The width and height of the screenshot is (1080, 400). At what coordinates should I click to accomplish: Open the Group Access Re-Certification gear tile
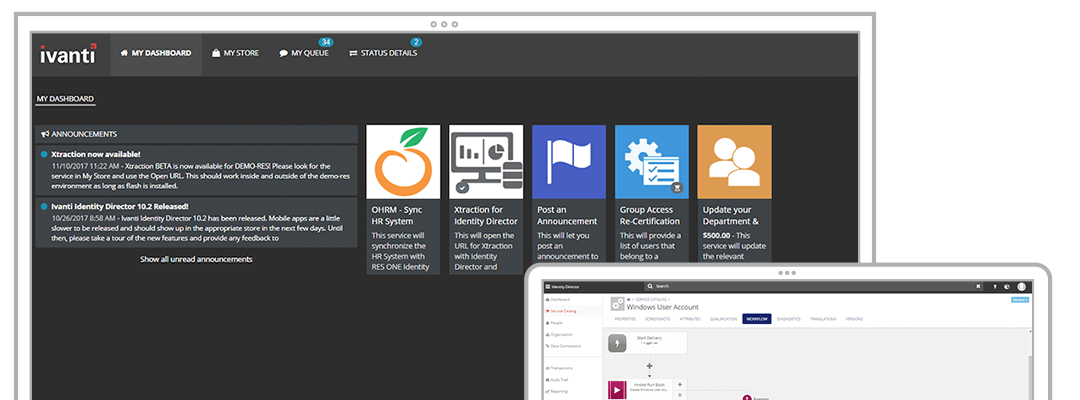(x=652, y=162)
